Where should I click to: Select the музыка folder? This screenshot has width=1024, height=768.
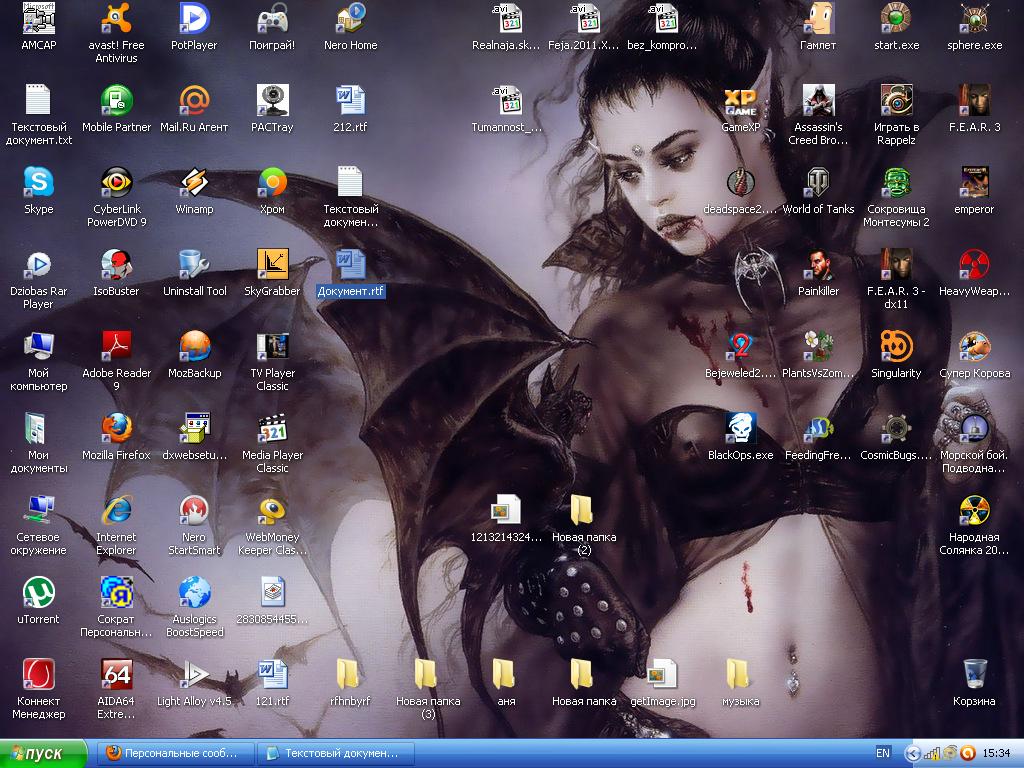pos(740,674)
